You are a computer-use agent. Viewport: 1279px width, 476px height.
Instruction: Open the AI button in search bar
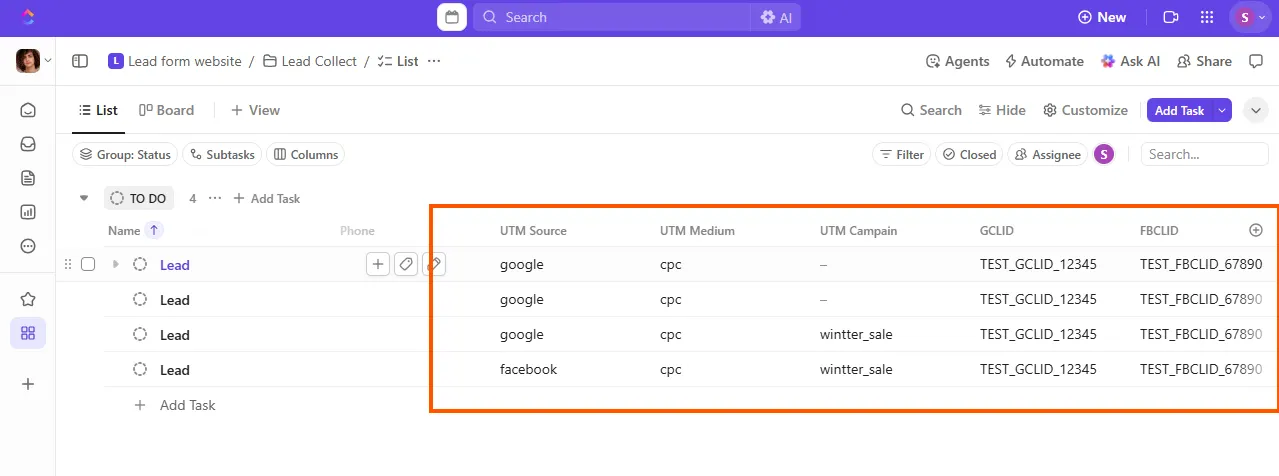click(776, 17)
